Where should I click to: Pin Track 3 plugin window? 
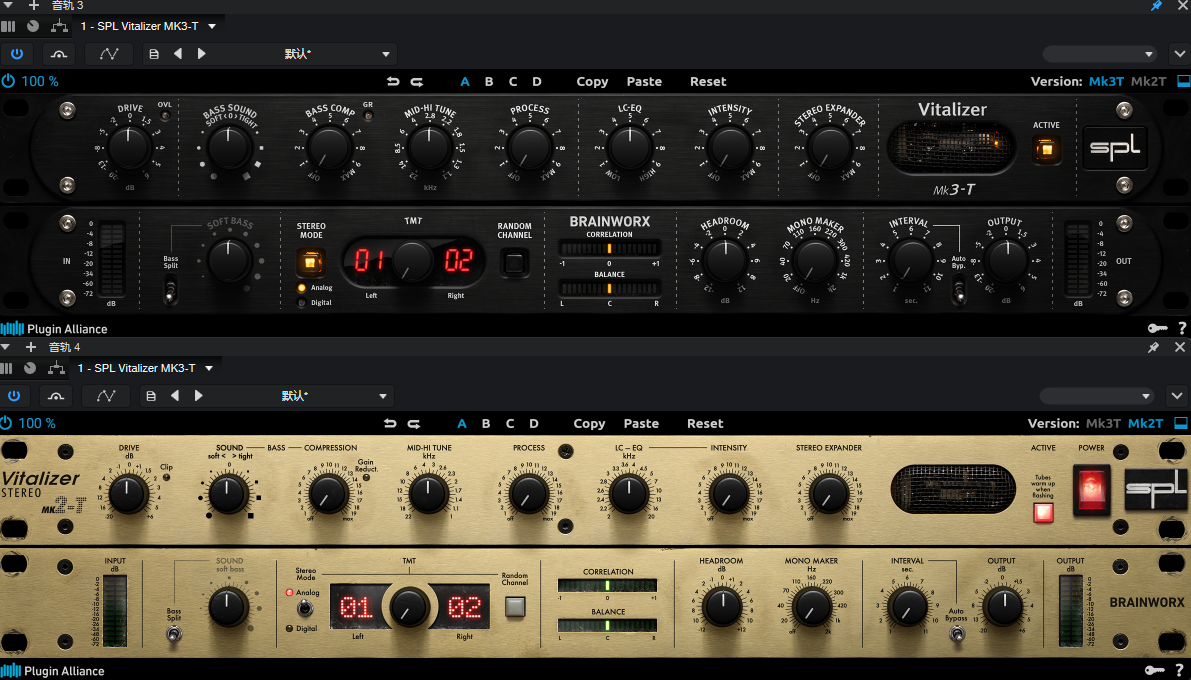pyautogui.click(x=1156, y=5)
